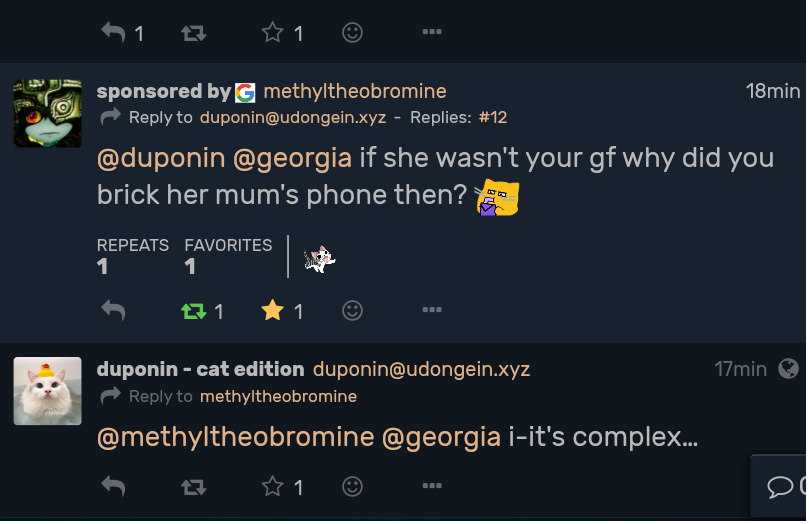Open reply #12 link
Viewport: 809px width, 524px height.
point(493,118)
